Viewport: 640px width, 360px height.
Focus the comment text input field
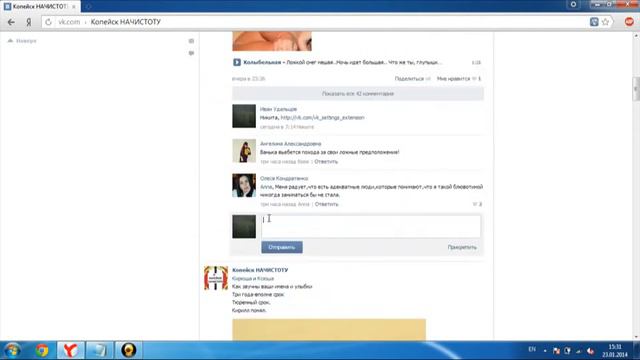click(371, 226)
